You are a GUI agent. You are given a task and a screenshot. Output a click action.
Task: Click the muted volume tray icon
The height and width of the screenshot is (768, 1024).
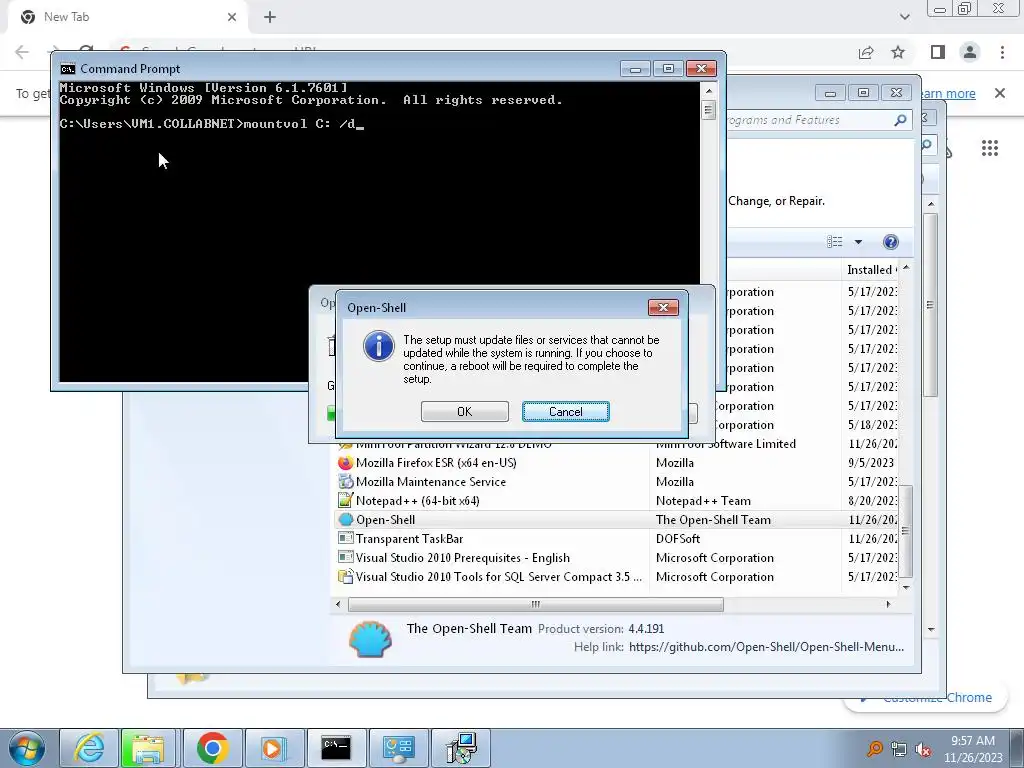pos(923,750)
